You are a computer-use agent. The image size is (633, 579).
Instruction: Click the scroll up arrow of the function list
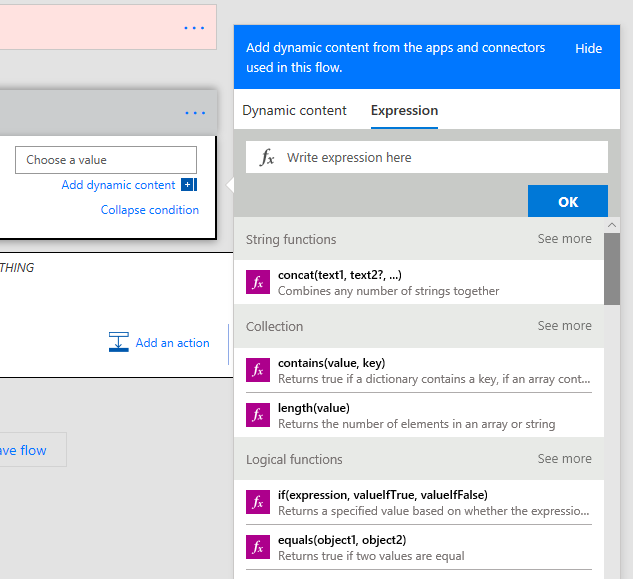(612, 225)
